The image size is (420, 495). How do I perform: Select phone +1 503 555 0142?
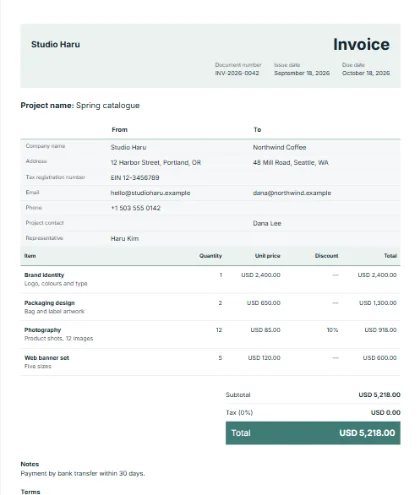coord(135,208)
